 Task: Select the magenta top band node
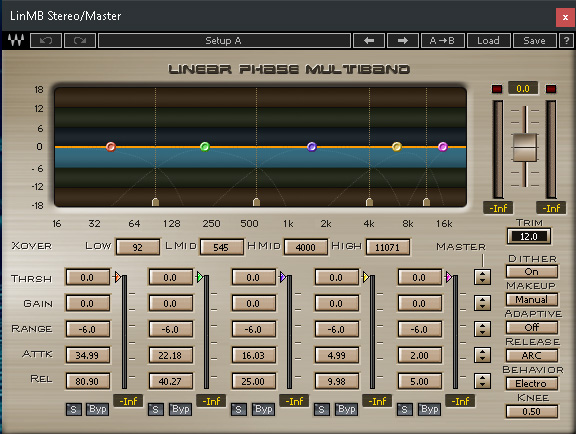pos(443,147)
